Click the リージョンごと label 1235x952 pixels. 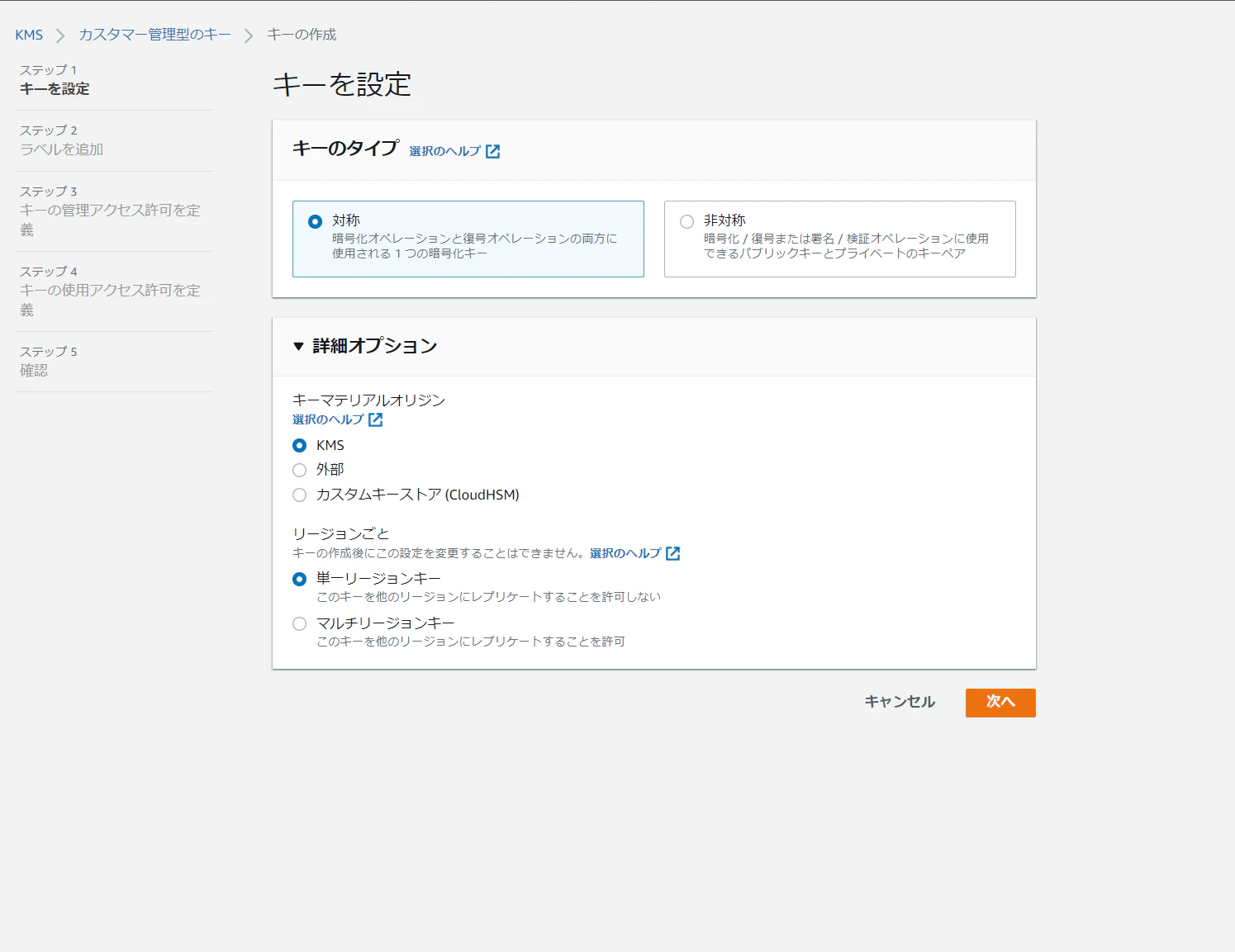(x=341, y=534)
